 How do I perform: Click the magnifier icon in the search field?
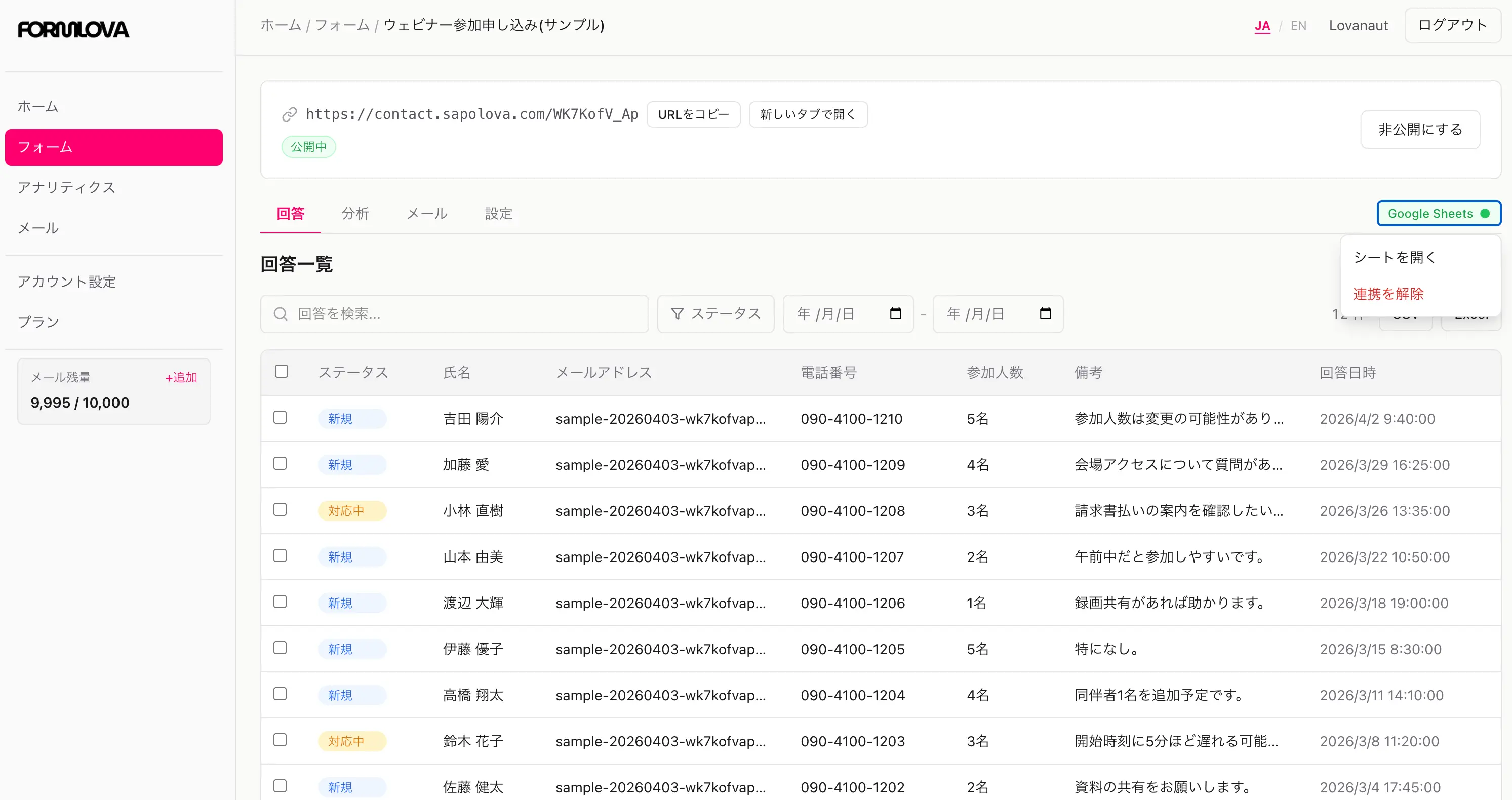point(281,313)
